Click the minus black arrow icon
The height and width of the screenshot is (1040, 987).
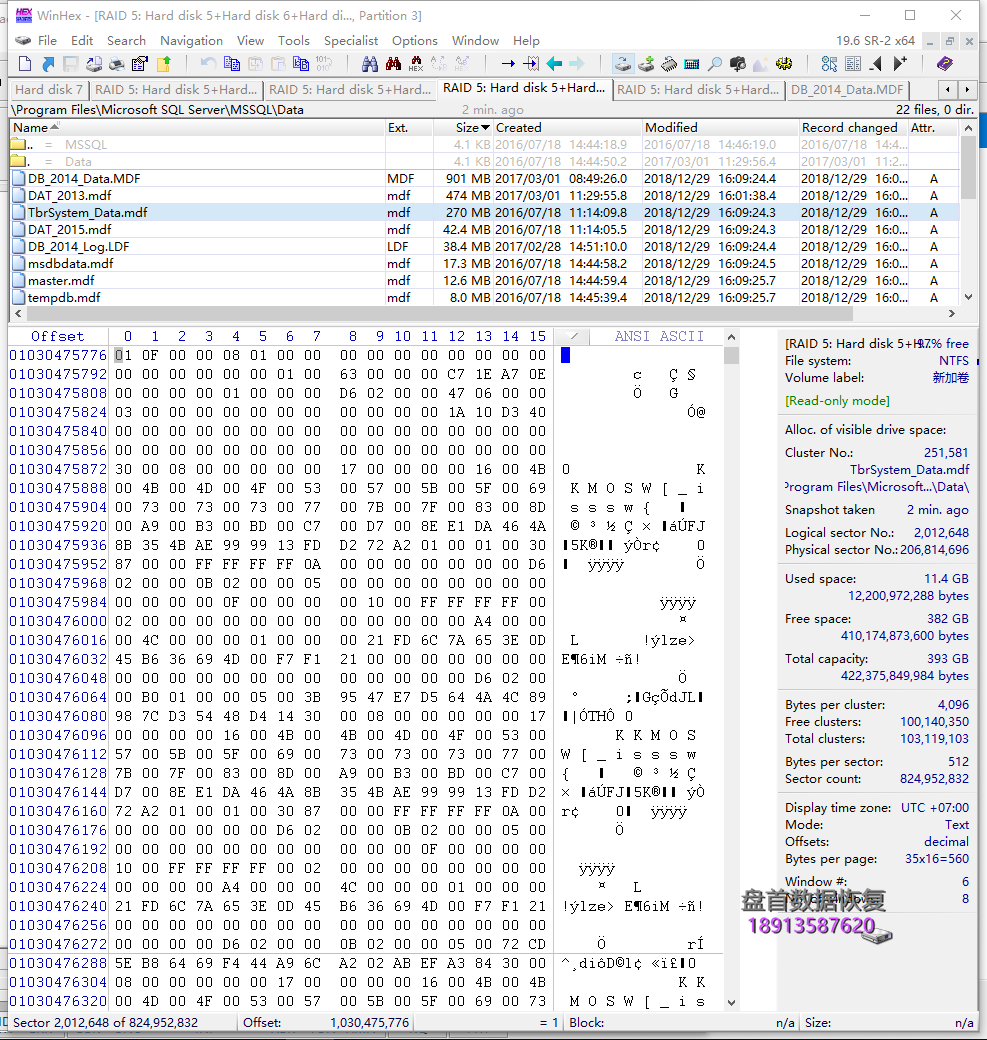876,64
